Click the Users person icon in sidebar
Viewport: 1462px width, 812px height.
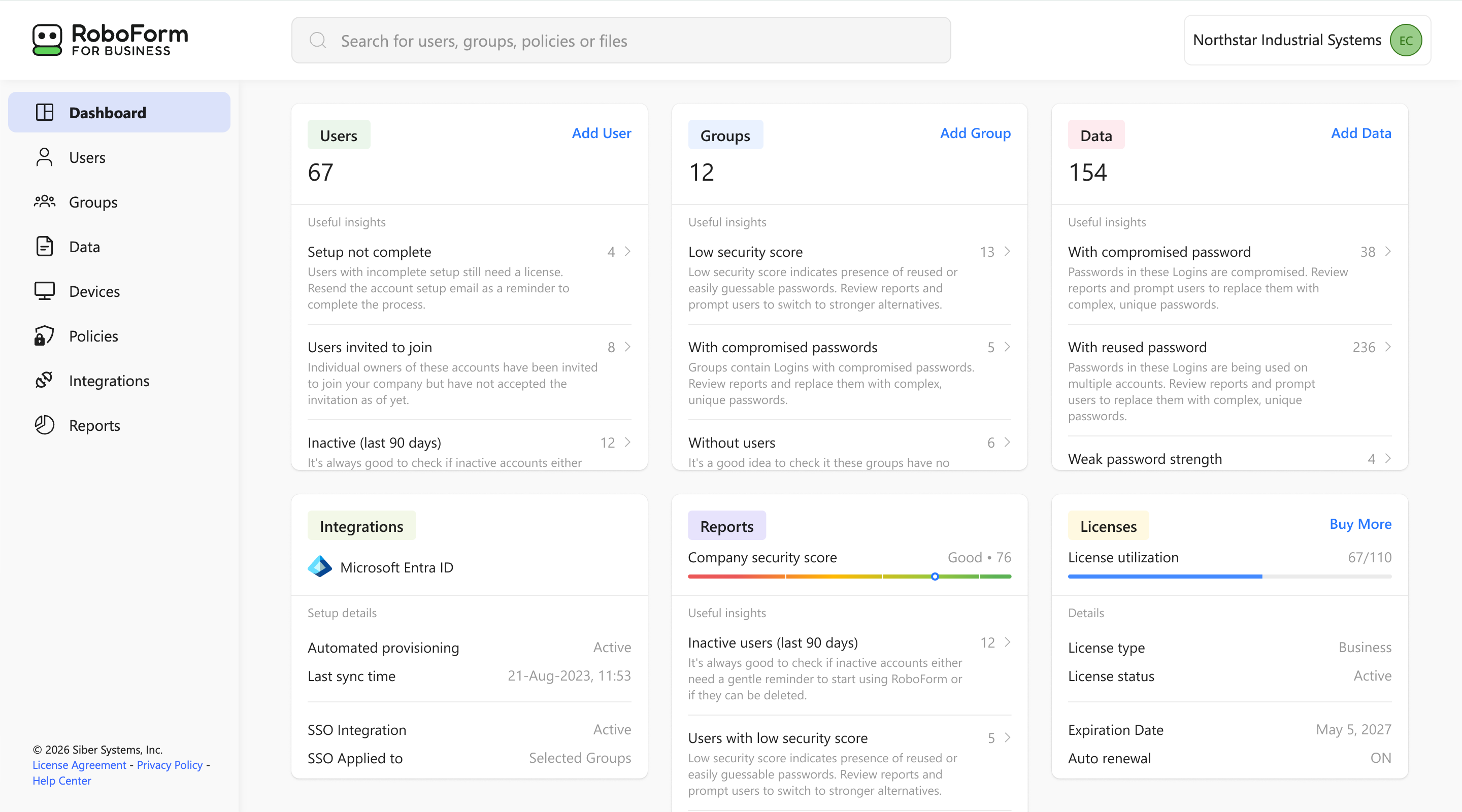[44, 157]
